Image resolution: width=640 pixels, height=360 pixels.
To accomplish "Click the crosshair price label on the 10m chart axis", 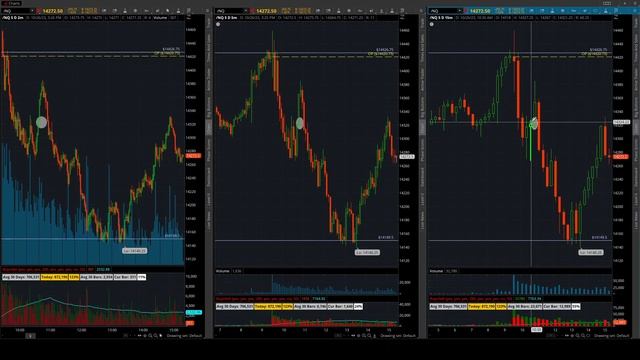I will [621, 122].
